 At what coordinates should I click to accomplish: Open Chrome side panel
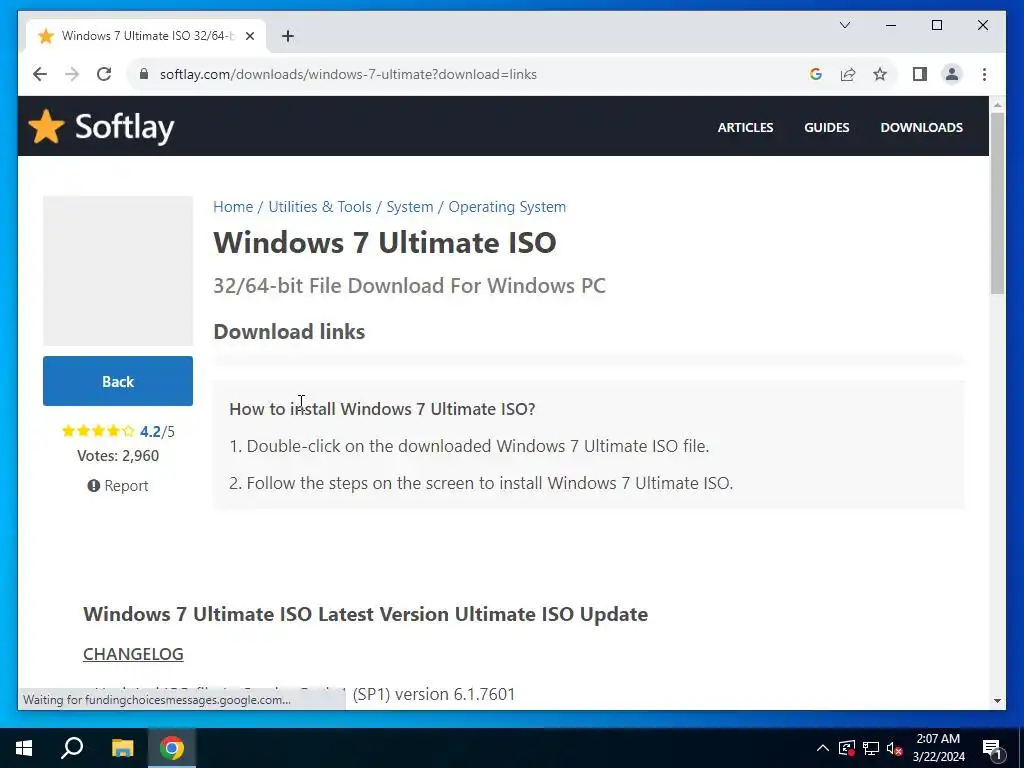click(x=920, y=74)
